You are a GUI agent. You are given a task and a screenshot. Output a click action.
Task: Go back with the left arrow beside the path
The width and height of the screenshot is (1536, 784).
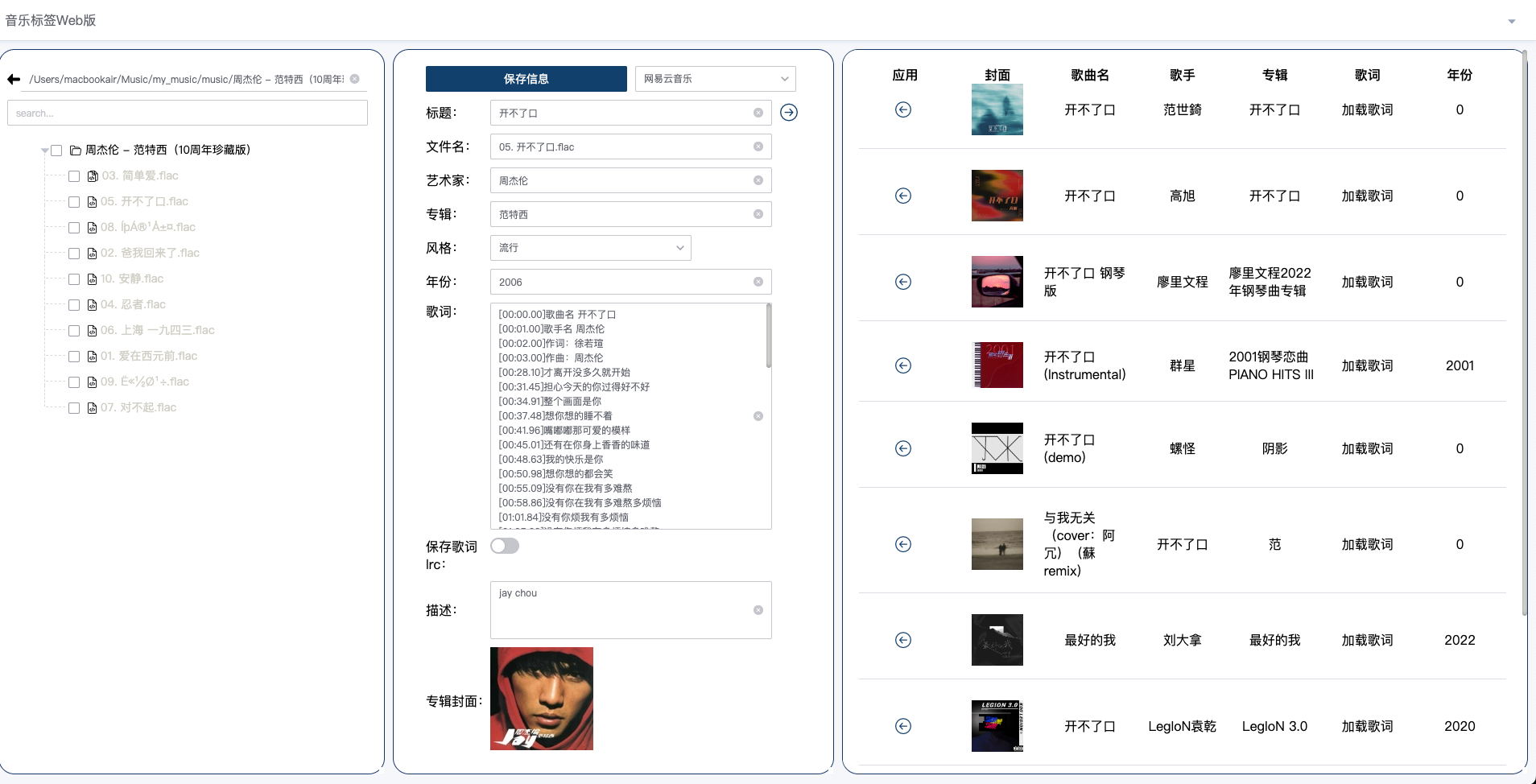click(x=14, y=79)
